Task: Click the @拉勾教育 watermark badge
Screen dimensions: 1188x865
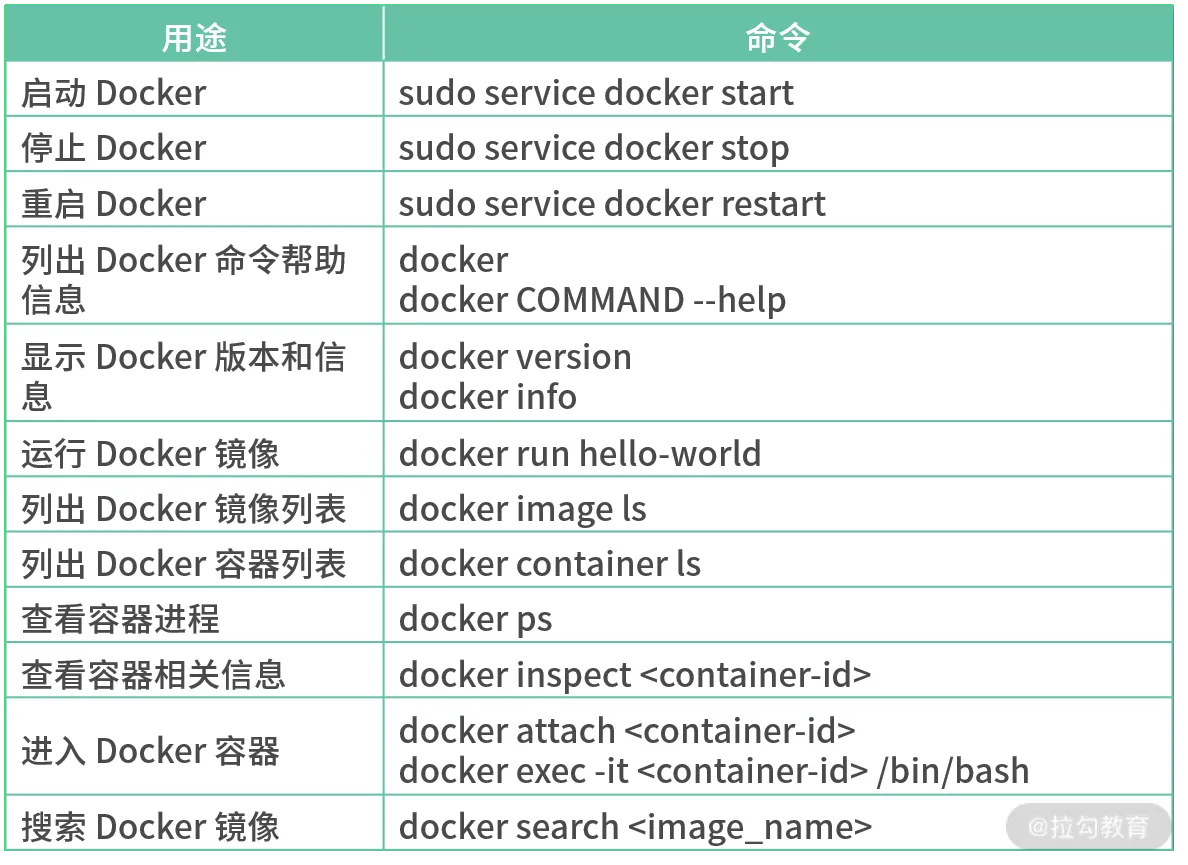Action: [1089, 826]
